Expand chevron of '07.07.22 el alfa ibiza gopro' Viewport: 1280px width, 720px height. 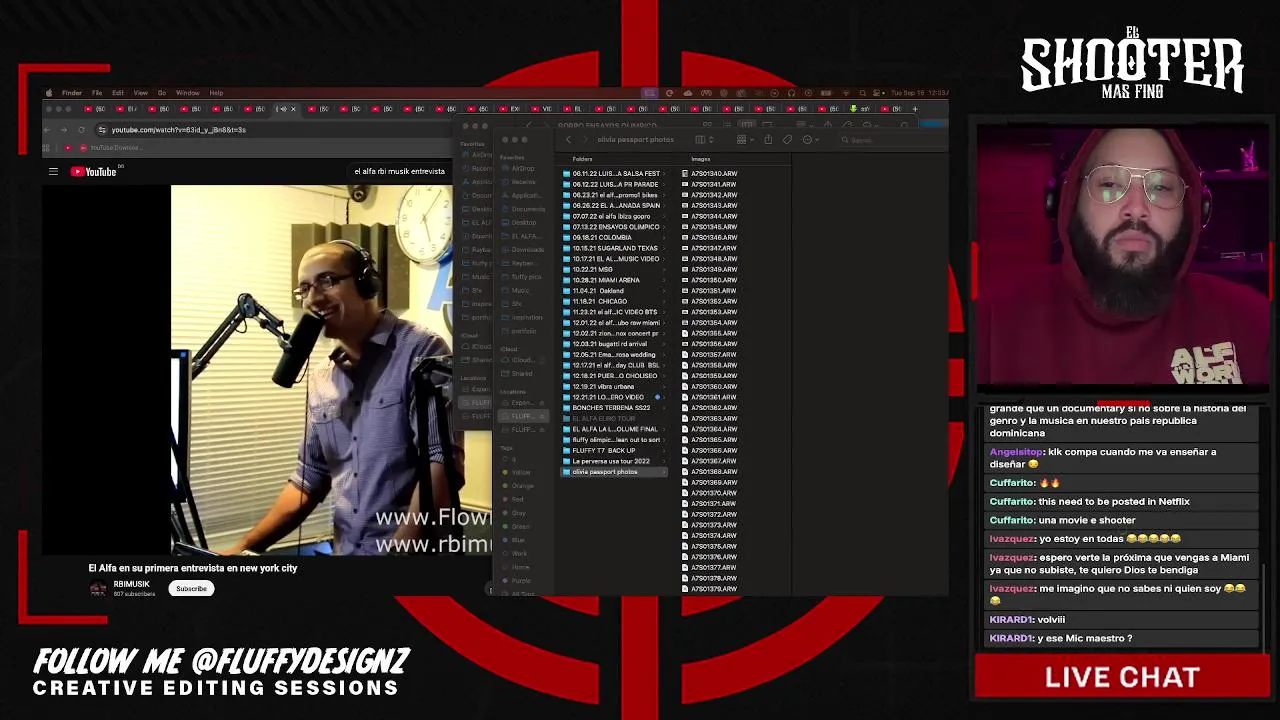[664, 216]
